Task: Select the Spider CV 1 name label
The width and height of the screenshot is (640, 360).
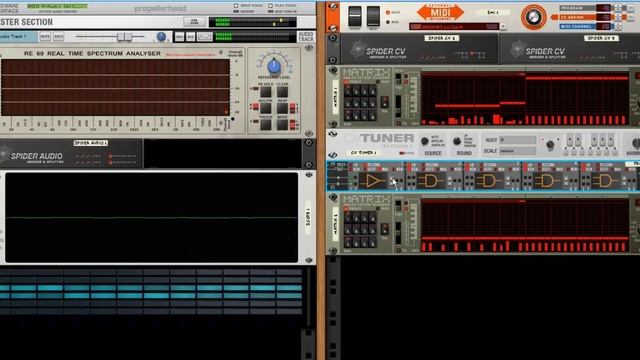Action: point(442,38)
